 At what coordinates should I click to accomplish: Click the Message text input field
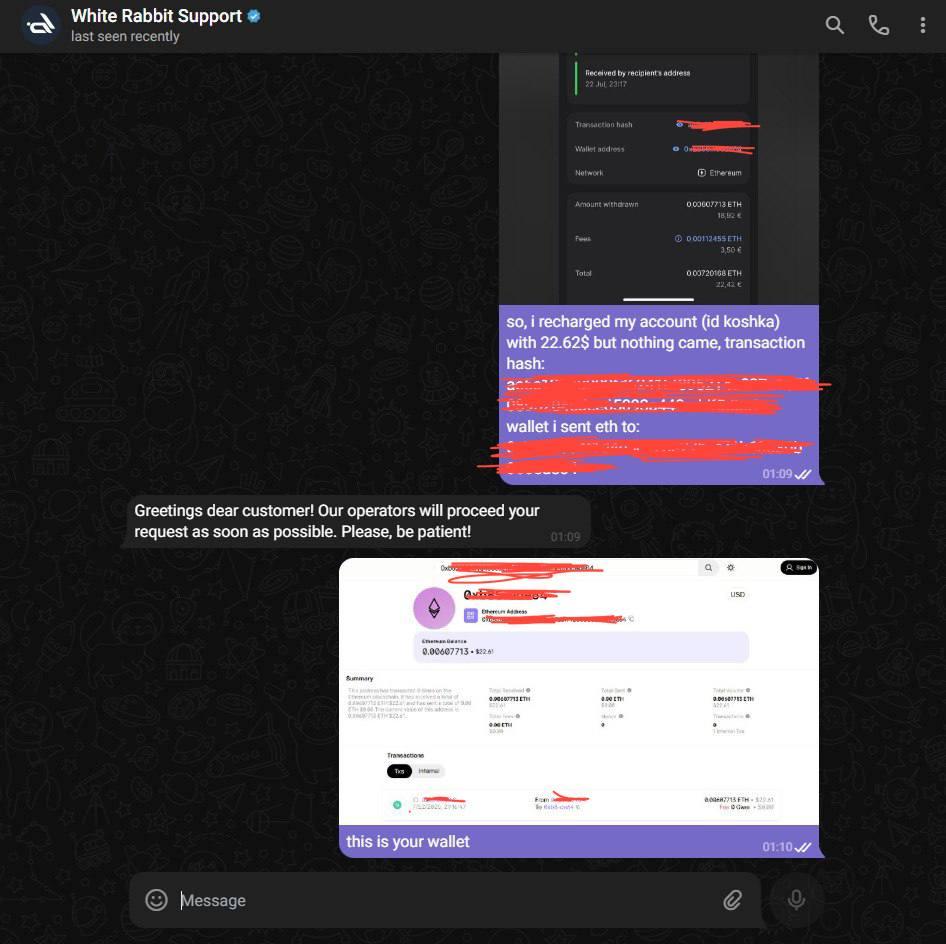pos(440,900)
